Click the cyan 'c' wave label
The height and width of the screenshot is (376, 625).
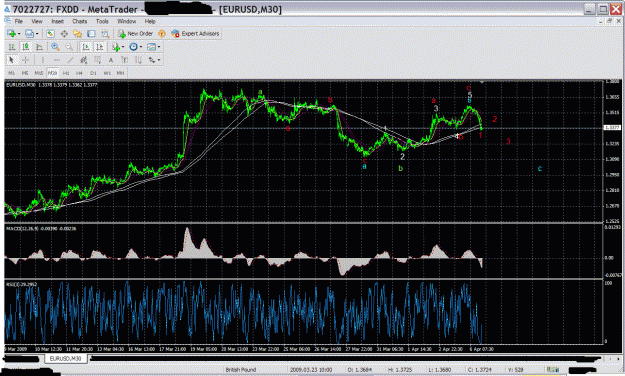click(540, 169)
